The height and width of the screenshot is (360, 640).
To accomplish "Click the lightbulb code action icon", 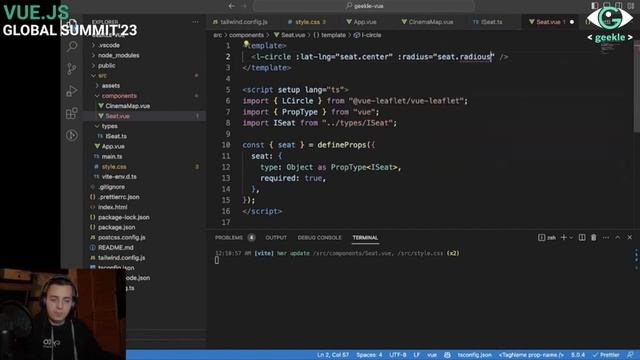I will coord(246,44).
